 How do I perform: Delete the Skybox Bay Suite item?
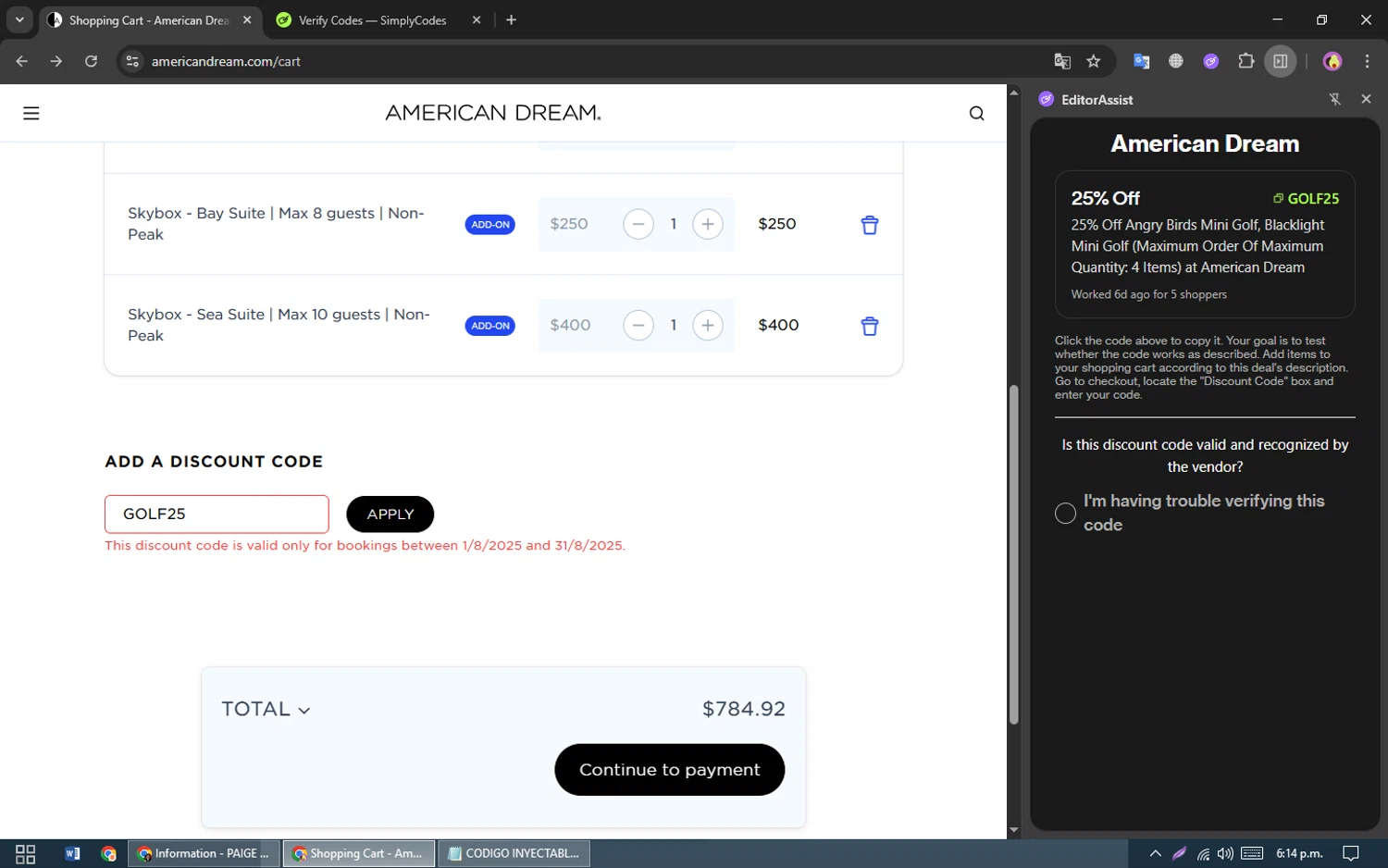pyautogui.click(x=870, y=224)
